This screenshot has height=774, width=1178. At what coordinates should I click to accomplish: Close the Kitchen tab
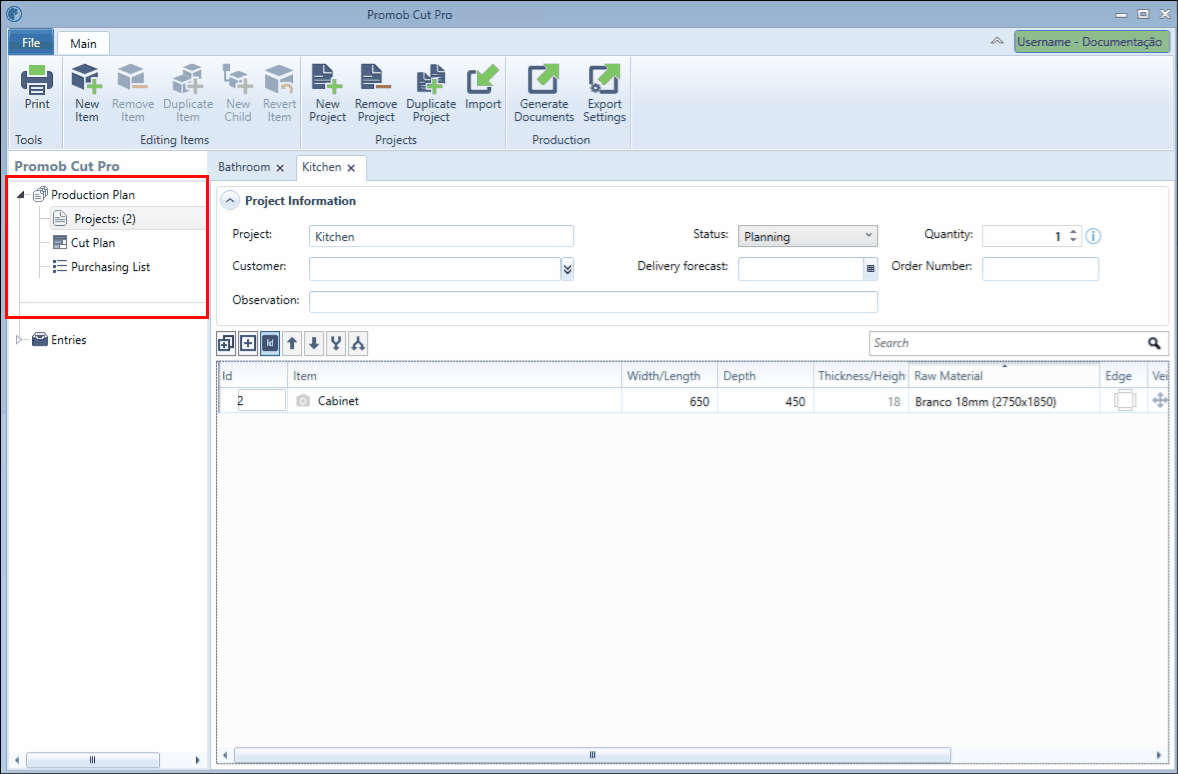[351, 168]
